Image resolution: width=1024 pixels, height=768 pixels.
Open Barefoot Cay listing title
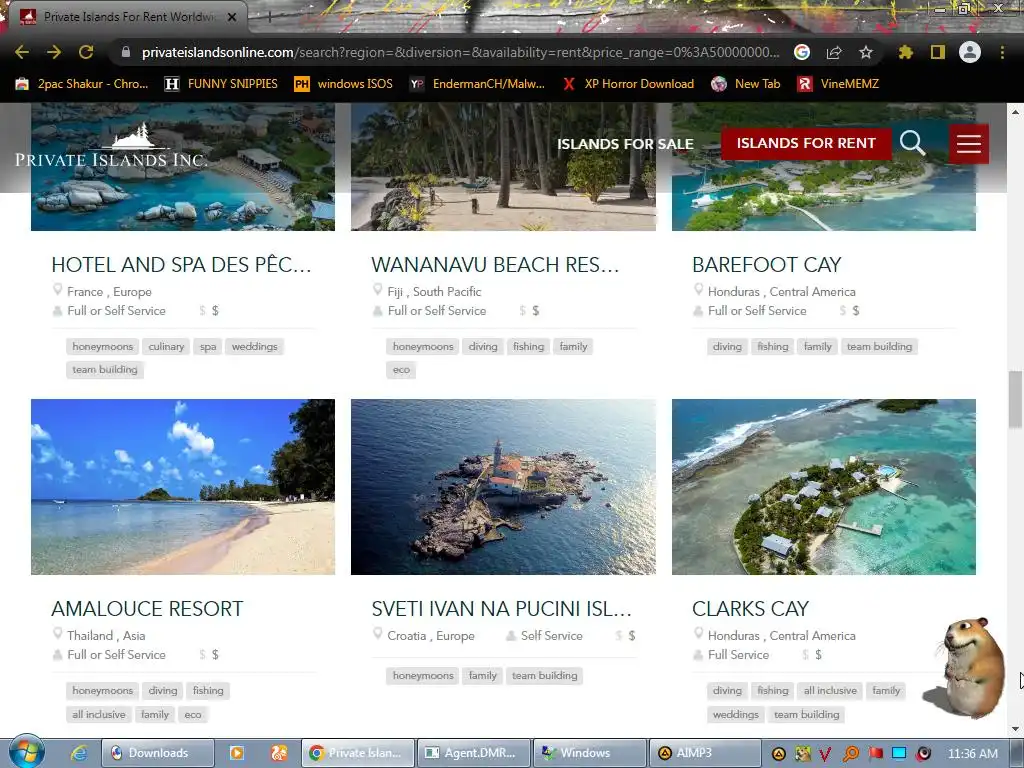click(767, 264)
